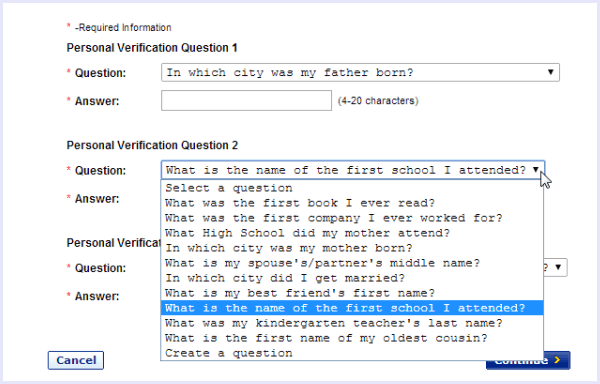600x384 pixels.
Task: Choose 'Create a question' option
Action: click(x=352, y=353)
